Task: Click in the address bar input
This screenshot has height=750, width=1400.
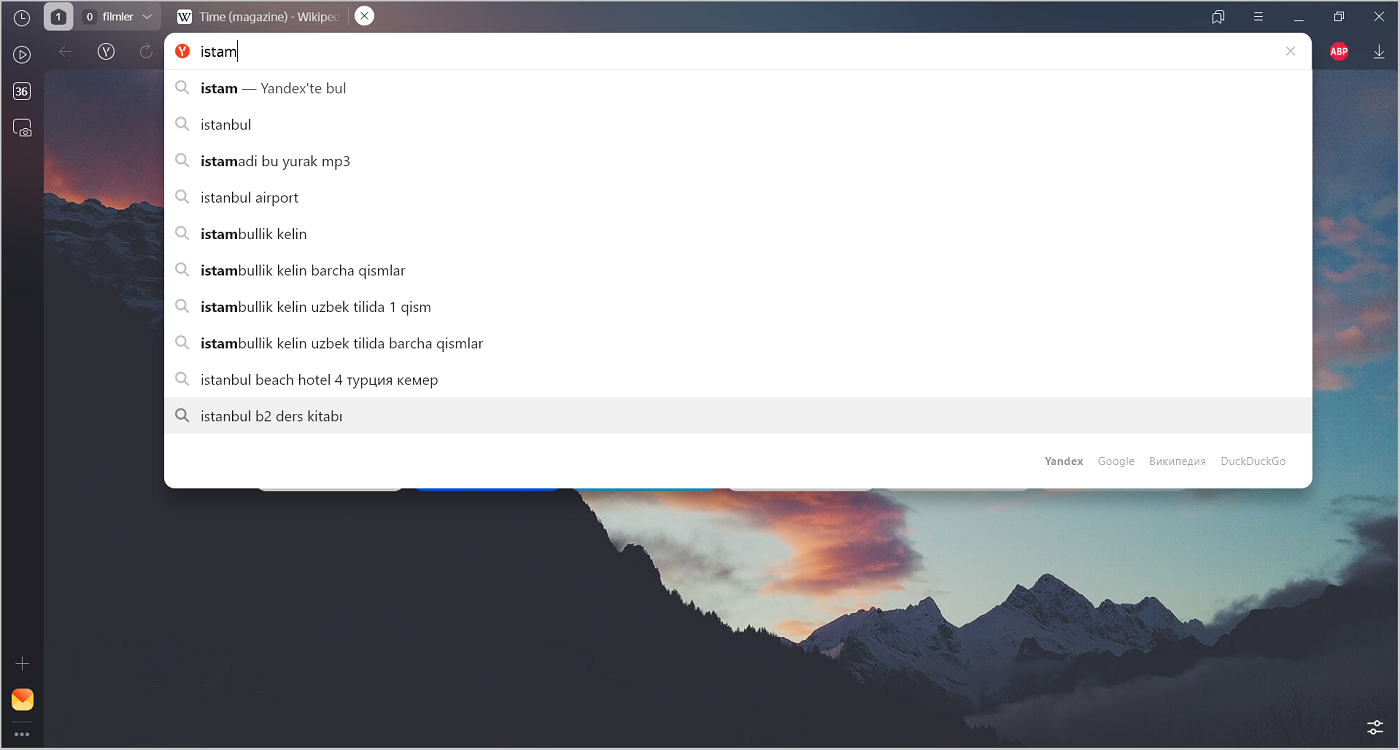Action: click(700, 52)
